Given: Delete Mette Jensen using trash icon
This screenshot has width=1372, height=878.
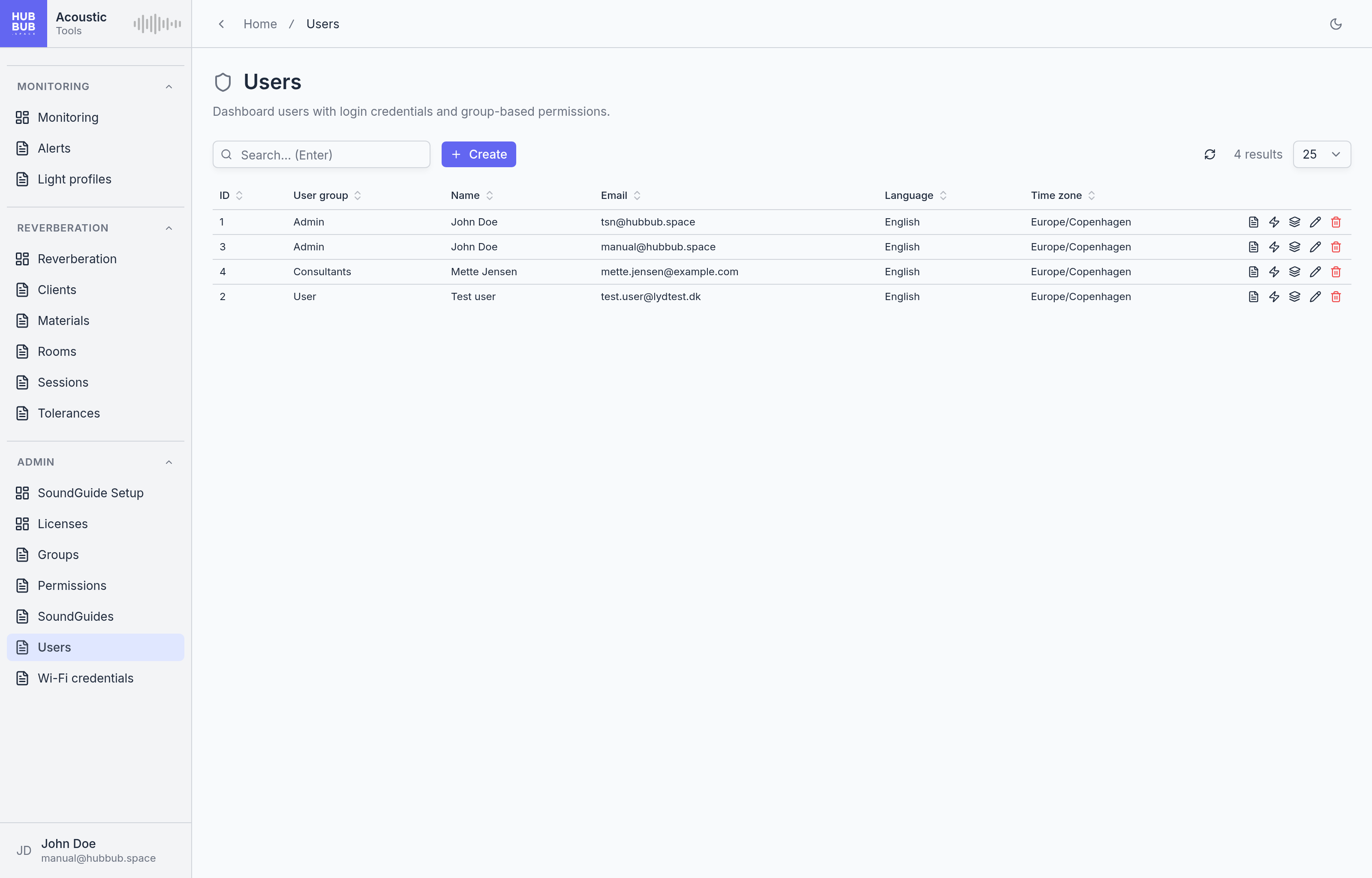Looking at the screenshot, I should (x=1336, y=272).
